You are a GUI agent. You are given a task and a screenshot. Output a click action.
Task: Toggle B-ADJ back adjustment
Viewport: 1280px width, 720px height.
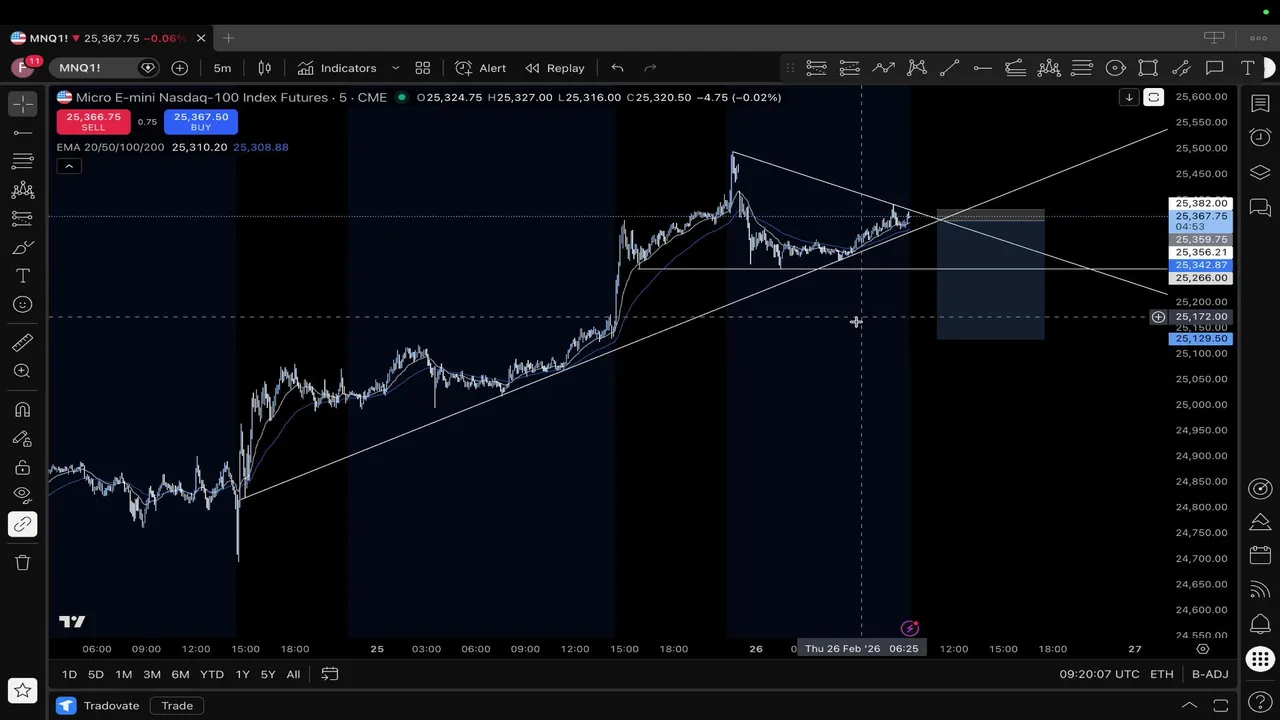pos(1210,674)
